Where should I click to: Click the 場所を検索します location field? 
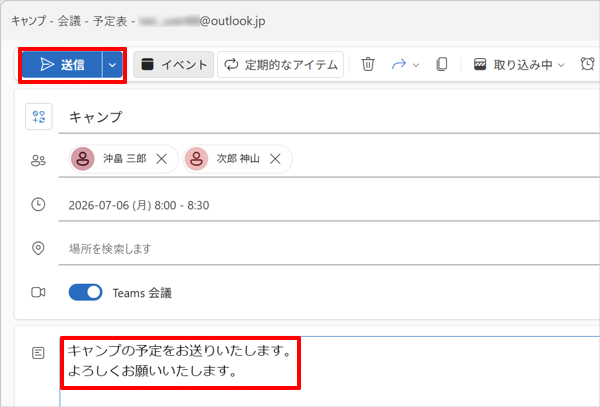(x=329, y=249)
